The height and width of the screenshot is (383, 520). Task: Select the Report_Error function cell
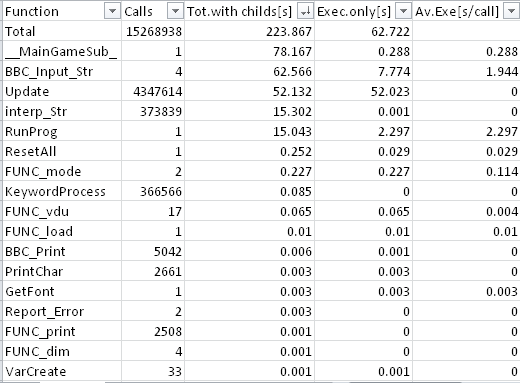(x=62, y=311)
